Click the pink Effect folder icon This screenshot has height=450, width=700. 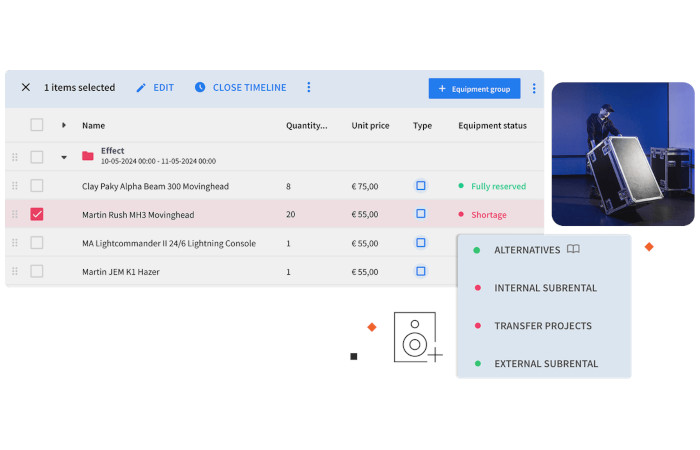coord(88,156)
